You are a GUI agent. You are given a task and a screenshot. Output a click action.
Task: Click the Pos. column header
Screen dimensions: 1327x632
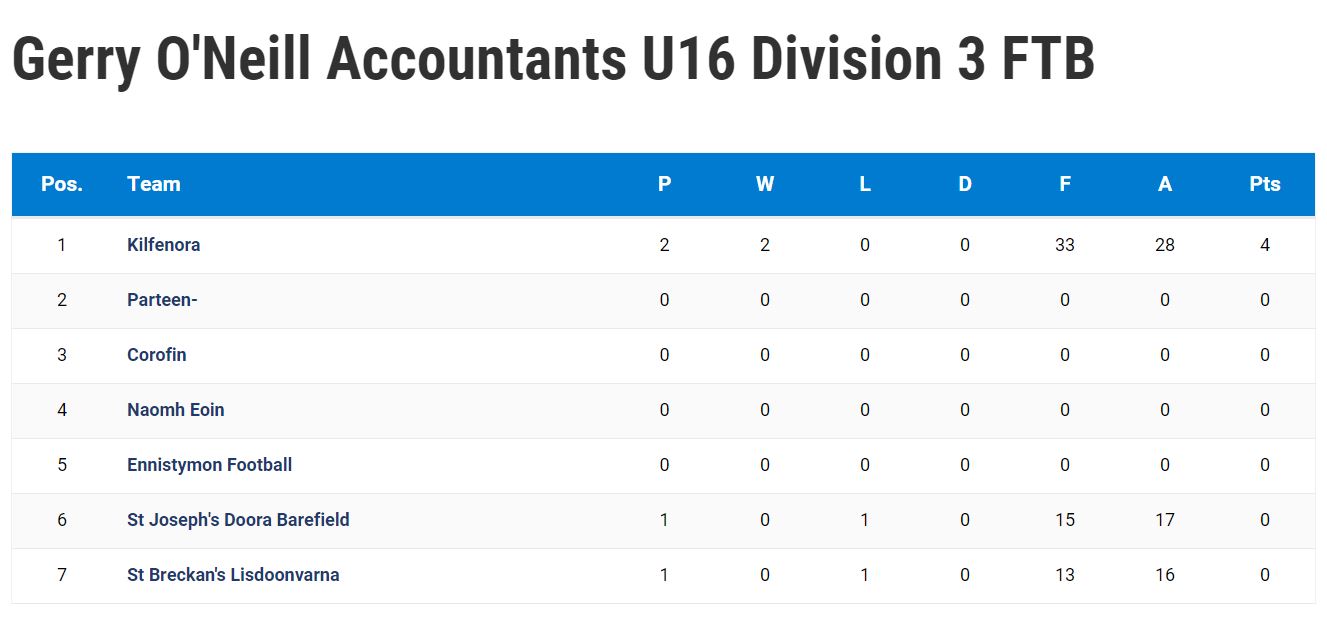pyautogui.click(x=62, y=184)
